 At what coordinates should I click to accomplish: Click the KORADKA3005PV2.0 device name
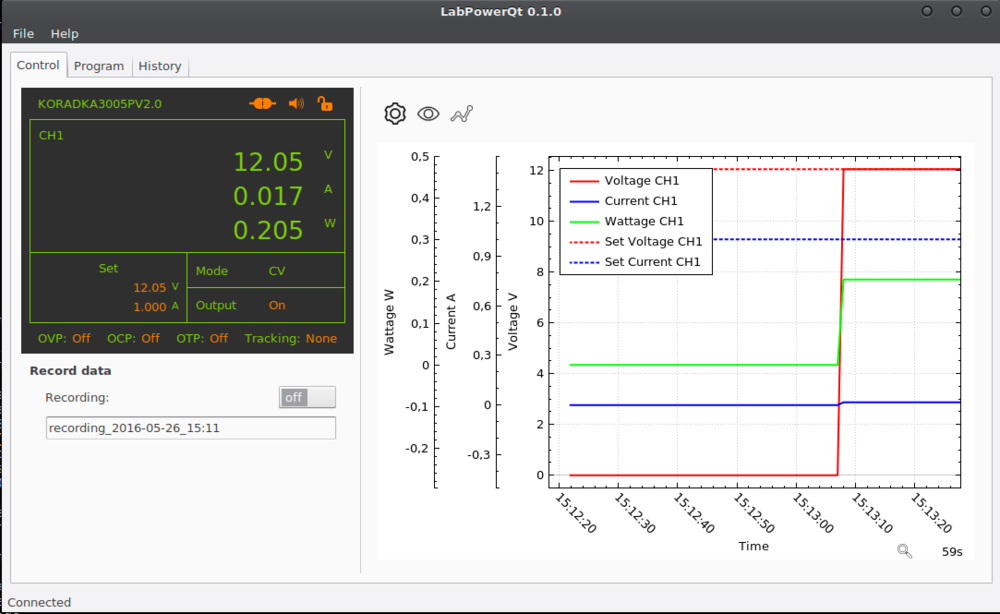click(100, 104)
